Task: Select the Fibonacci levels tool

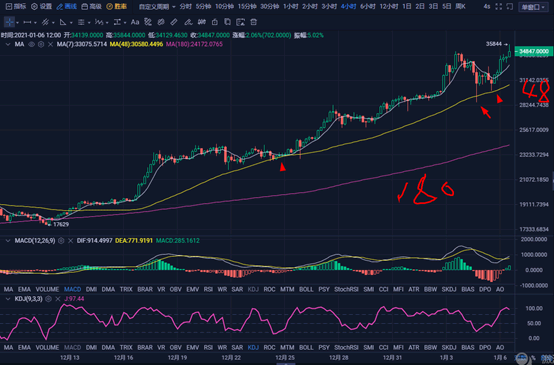Action: [81, 22]
